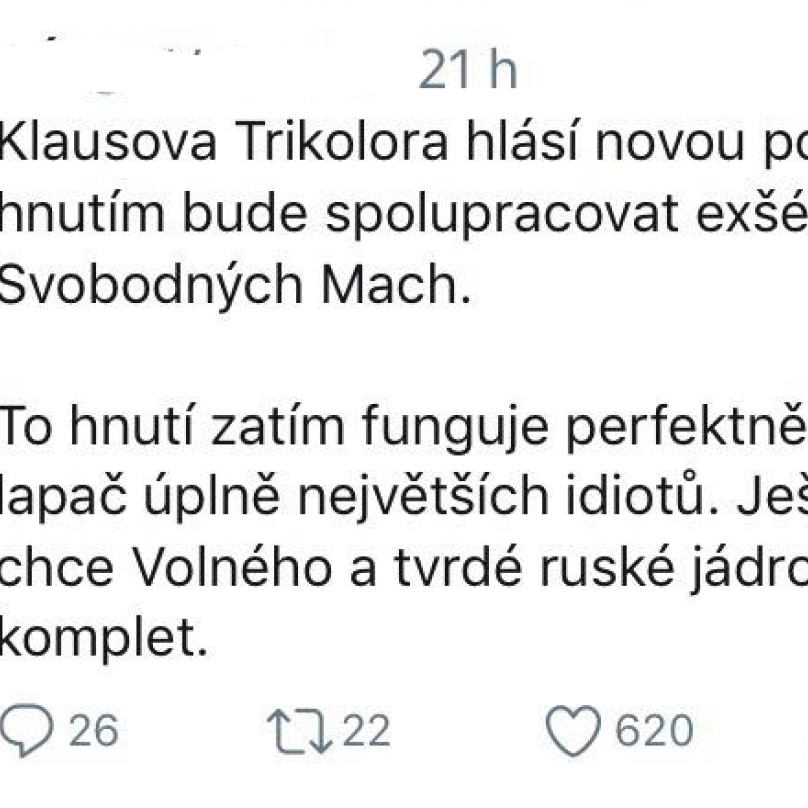Click the line hnutím bude spolupracovat
This screenshot has height=808, width=808.
coord(404,214)
